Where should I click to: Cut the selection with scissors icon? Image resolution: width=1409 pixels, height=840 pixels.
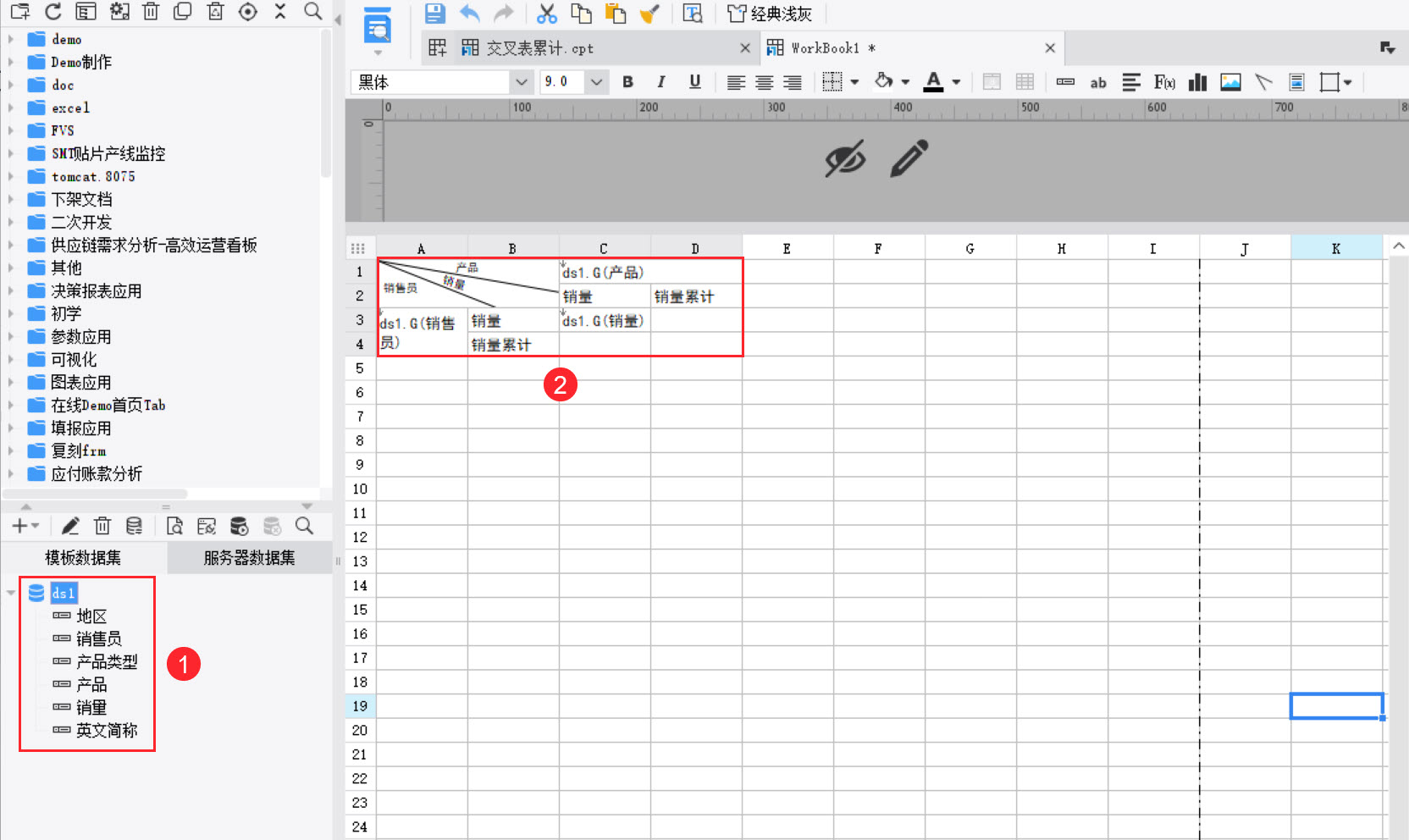(547, 14)
